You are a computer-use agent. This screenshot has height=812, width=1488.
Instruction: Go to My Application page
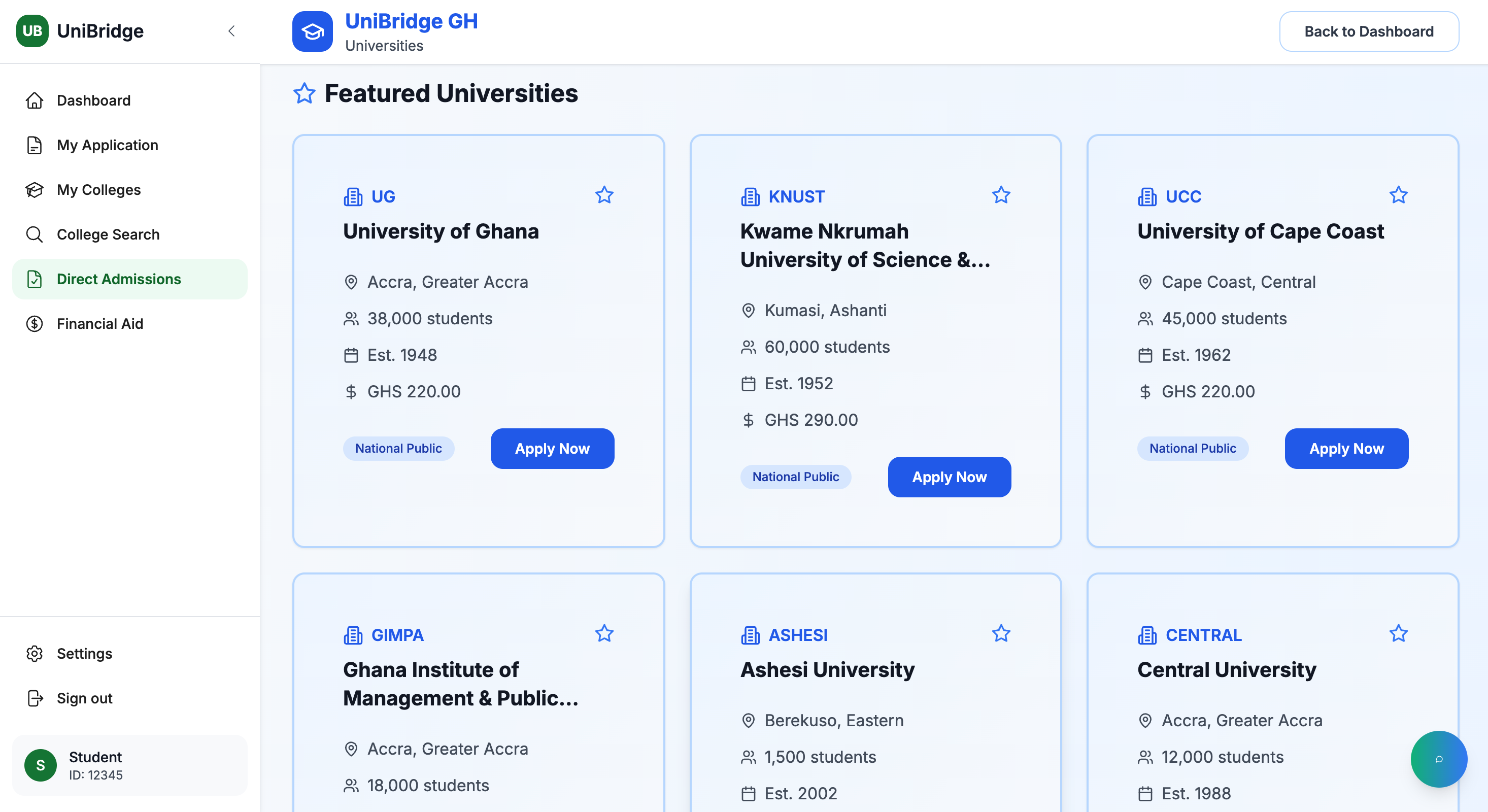[108, 145]
